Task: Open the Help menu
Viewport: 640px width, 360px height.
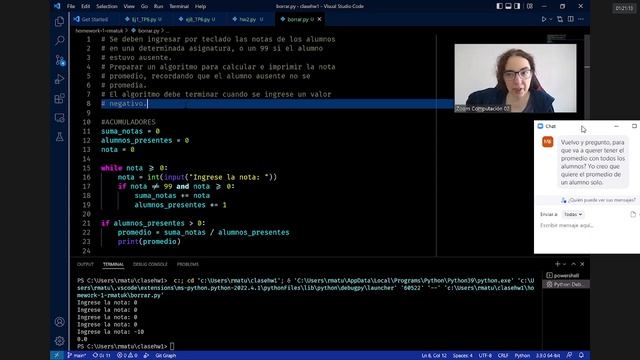Action: (x=200, y=6)
